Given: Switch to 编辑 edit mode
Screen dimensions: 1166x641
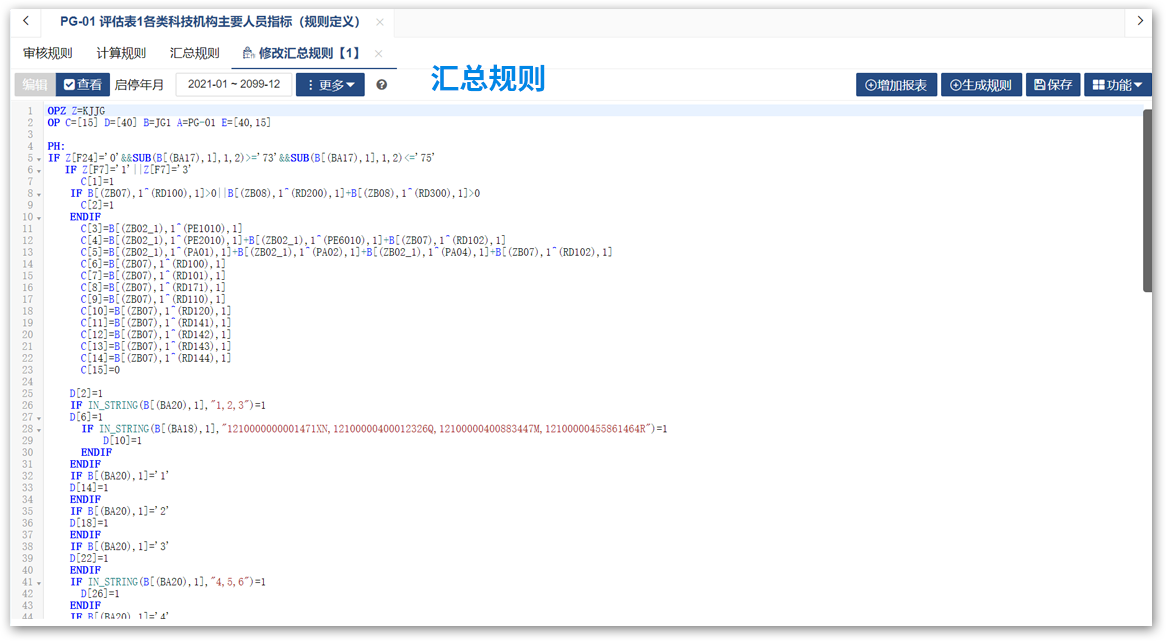Looking at the screenshot, I should (35, 85).
